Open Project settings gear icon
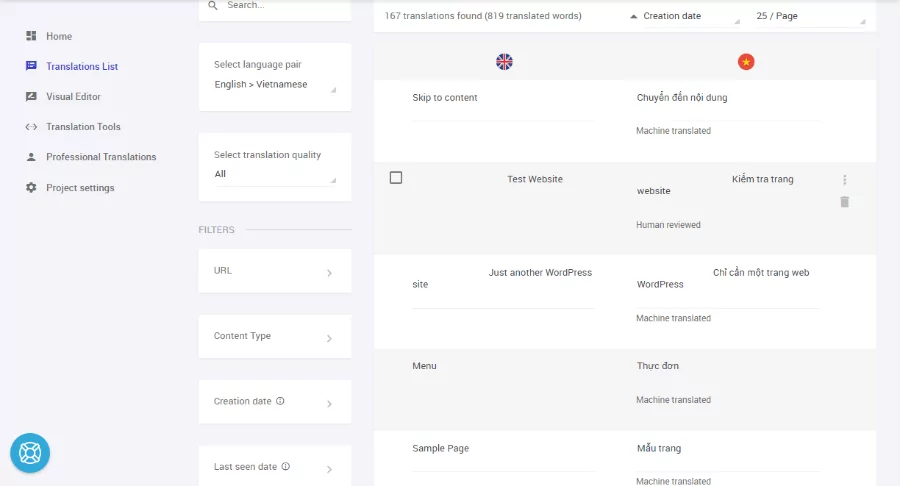The image size is (900, 486). pyautogui.click(x=31, y=188)
